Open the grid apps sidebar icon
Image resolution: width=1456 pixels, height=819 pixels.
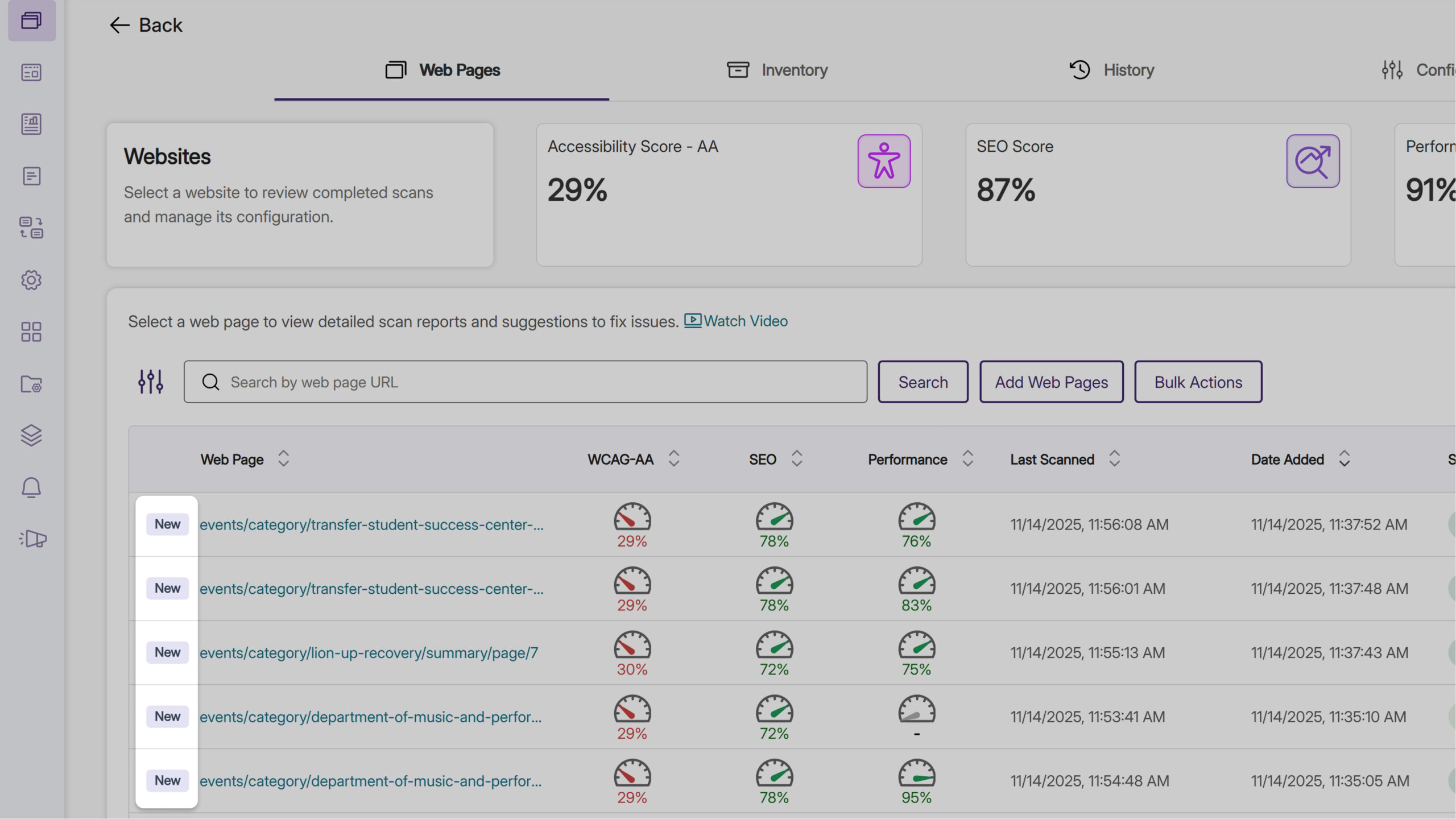(31, 332)
